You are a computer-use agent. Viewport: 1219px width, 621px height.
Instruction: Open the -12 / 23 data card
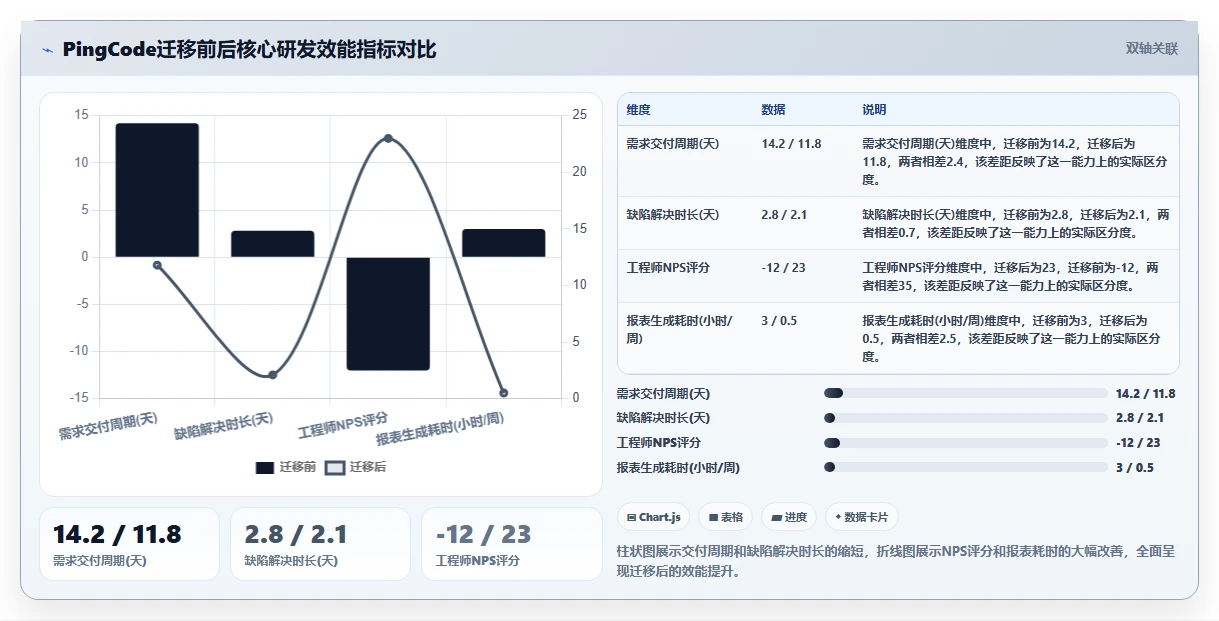click(512, 544)
